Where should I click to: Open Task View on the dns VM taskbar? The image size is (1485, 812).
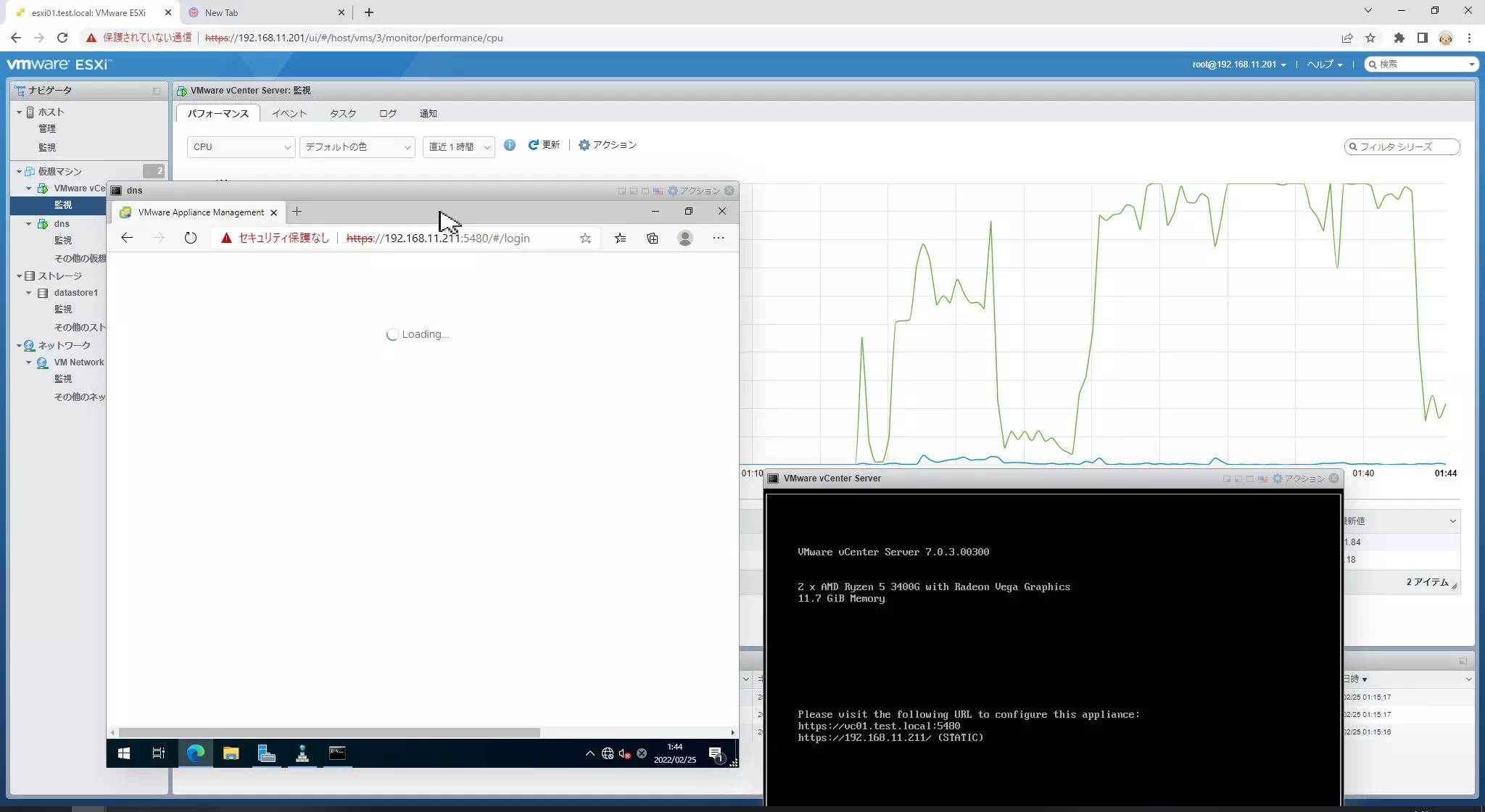[x=159, y=753]
